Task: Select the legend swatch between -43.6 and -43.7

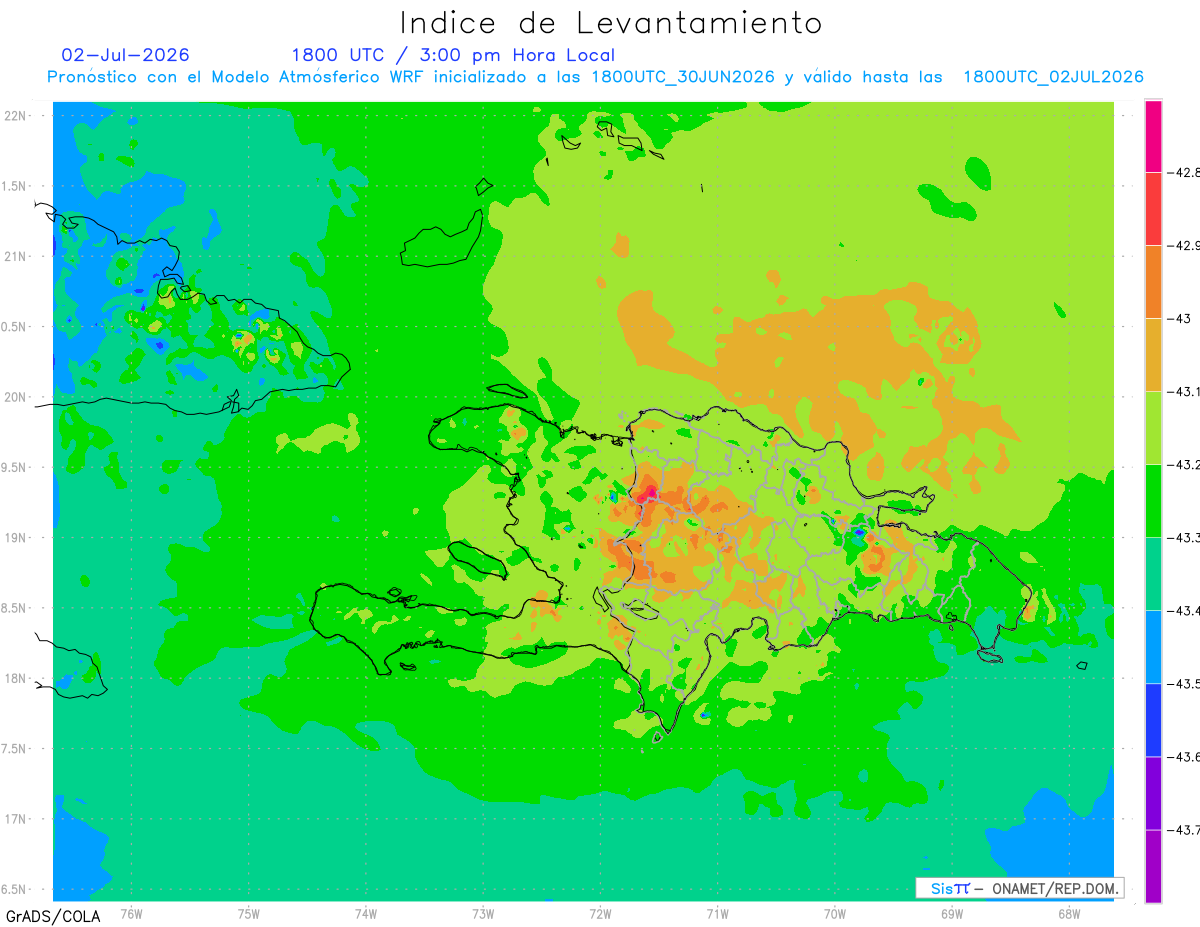Action: pyautogui.click(x=1153, y=792)
